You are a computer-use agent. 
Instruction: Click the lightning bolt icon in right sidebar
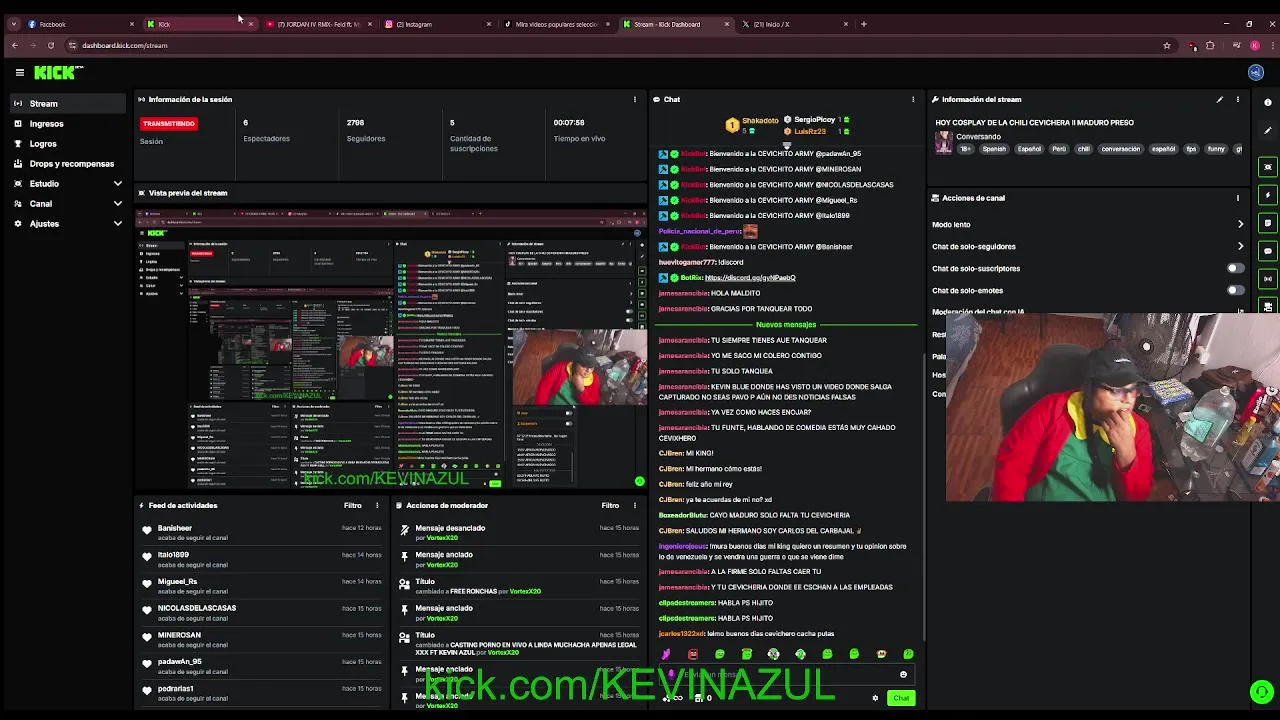[x=1268, y=195]
